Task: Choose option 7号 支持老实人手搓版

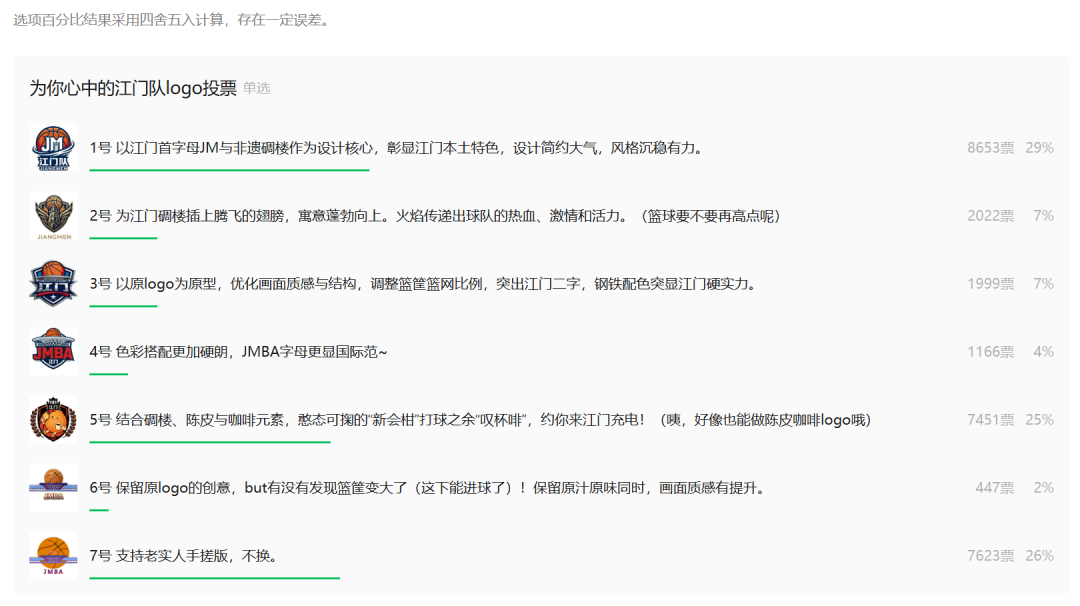Action: pos(183,556)
